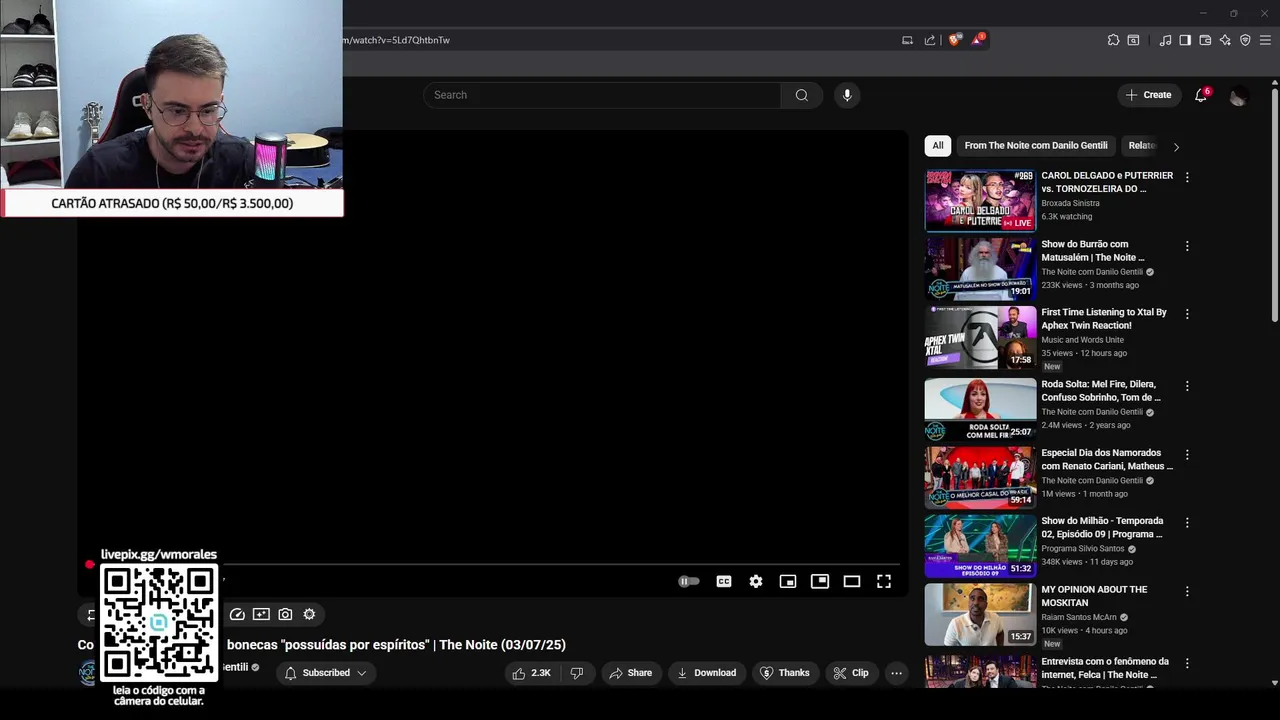The image size is (1280, 720).
Task: Click the Clip button
Action: (x=851, y=673)
